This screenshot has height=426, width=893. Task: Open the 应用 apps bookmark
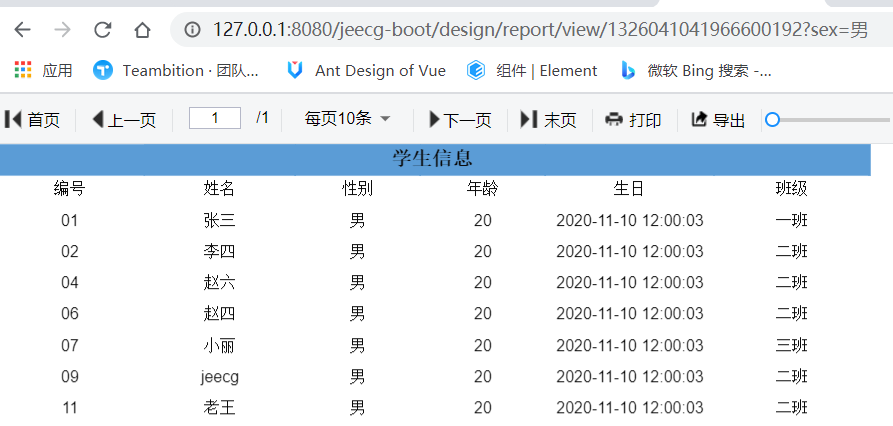pyautogui.click(x=43, y=71)
